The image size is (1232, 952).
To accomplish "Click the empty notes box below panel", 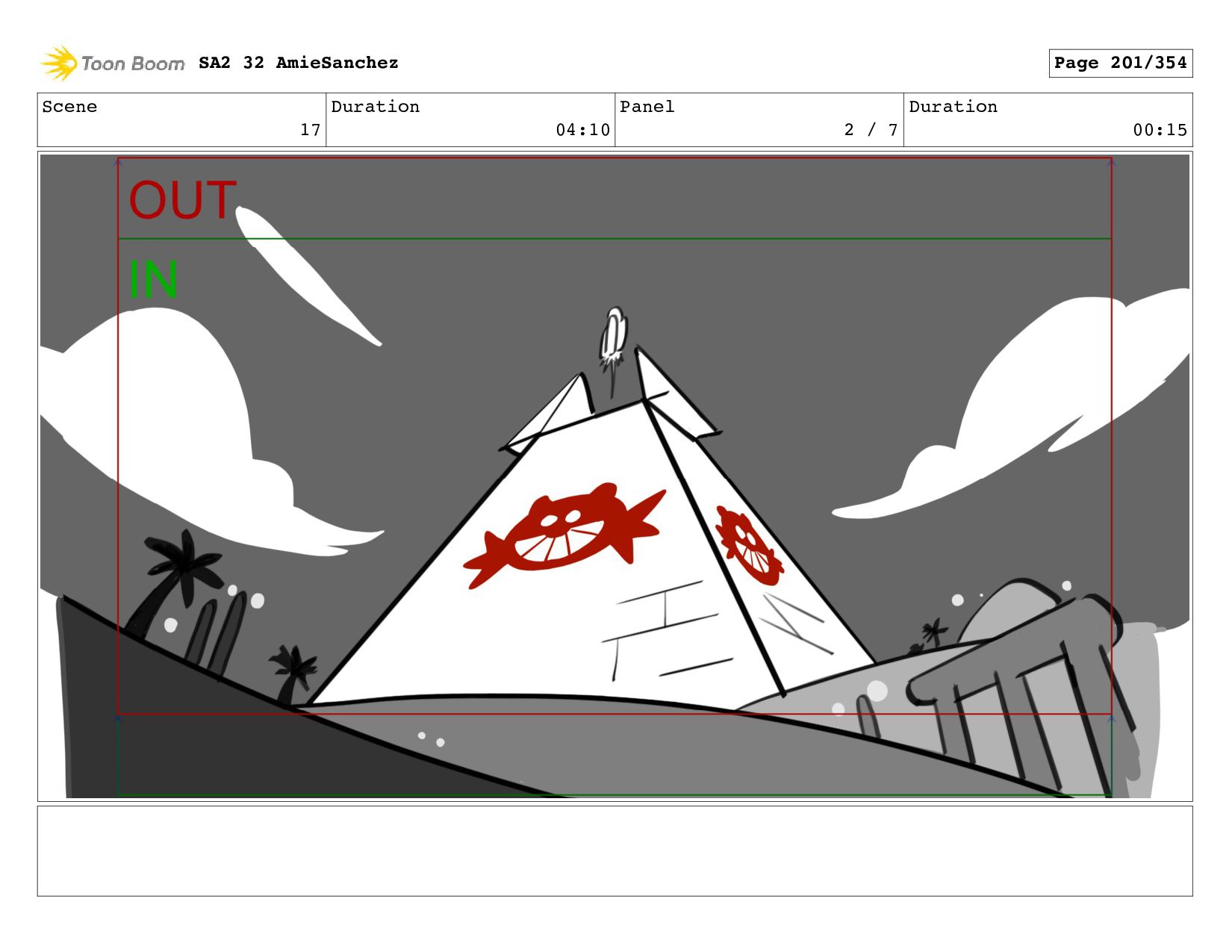I will click(615, 851).
